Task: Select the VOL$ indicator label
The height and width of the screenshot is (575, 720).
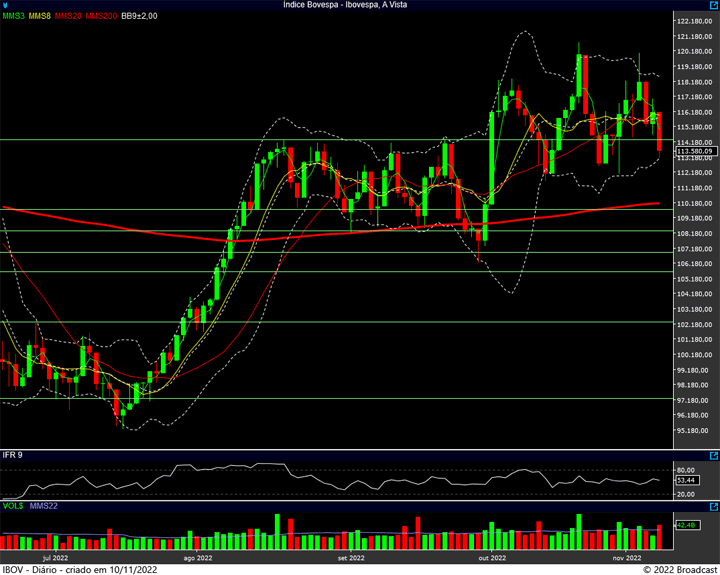Action: [x=13, y=506]
